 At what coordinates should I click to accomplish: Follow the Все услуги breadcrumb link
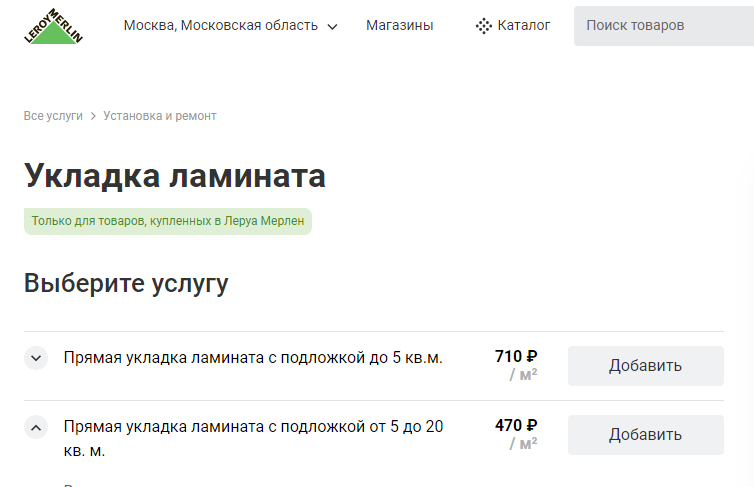click(x=53, y=116)
